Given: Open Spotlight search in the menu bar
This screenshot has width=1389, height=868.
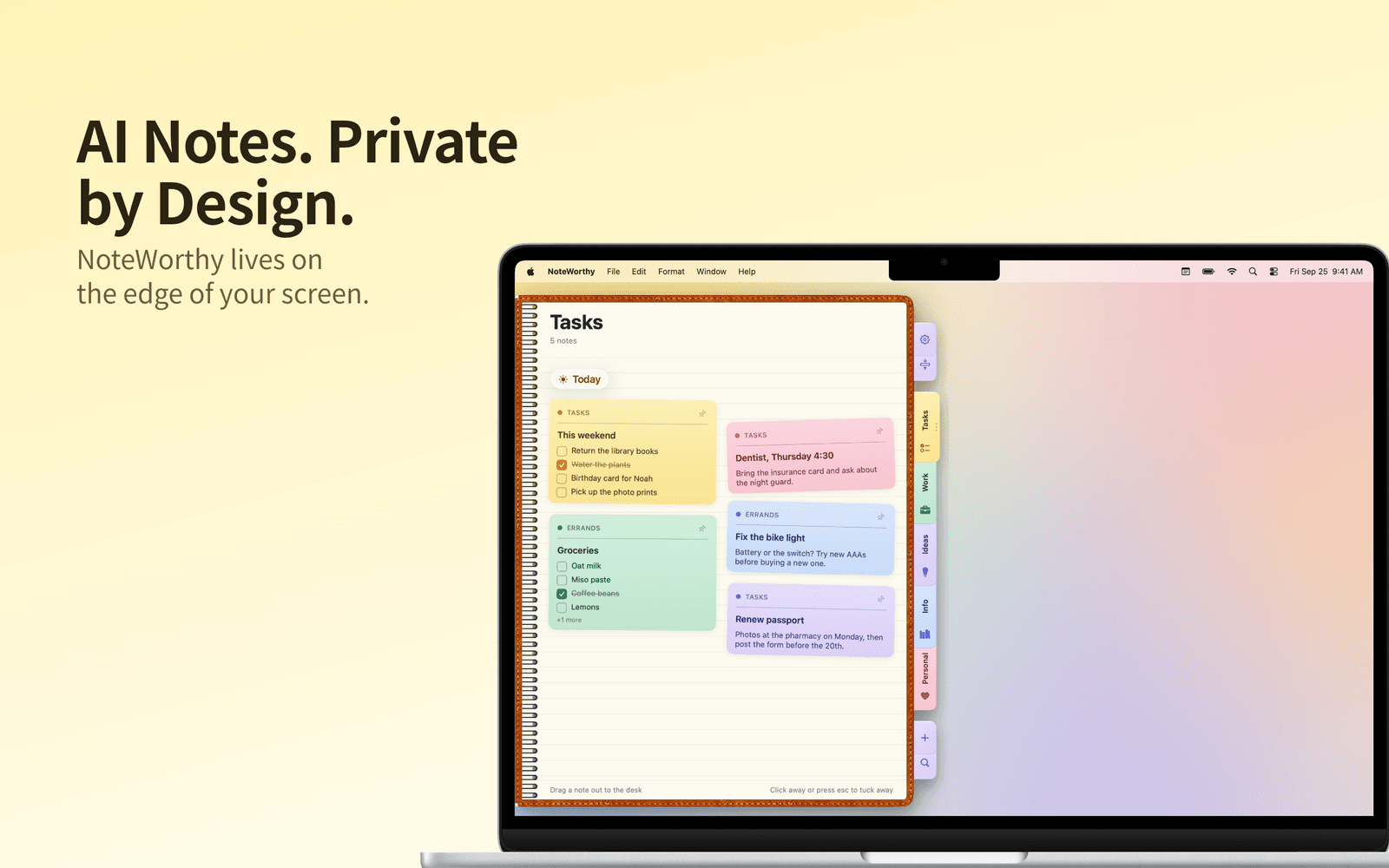Looking at the screenshot, I should click(1253, 272).
